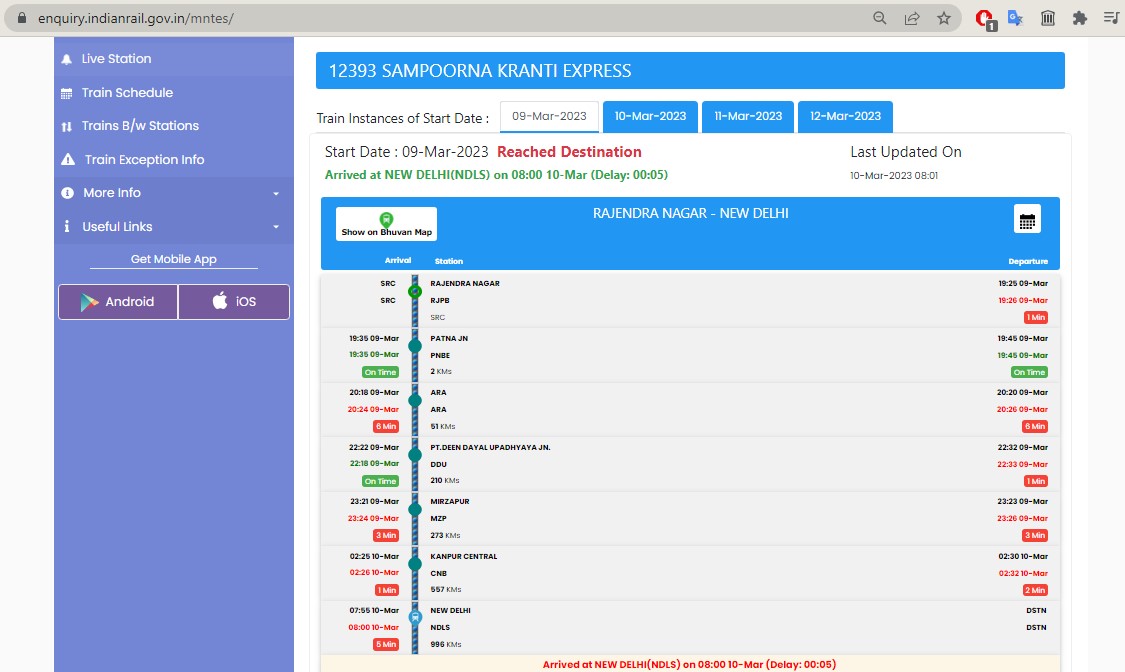Image resolution: width=1125 pixels, height=672 pixels.
Task: Click the New Delhi destination train marker
Action: (415, 617)
